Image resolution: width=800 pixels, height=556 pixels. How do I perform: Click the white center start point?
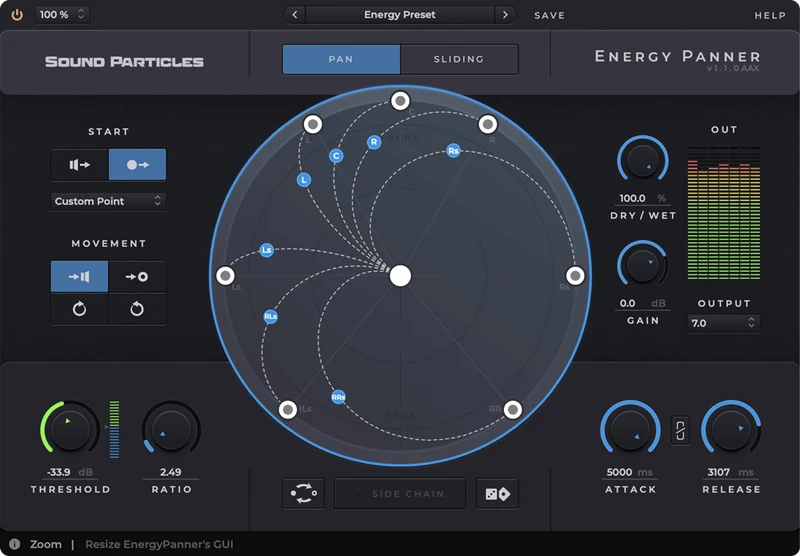[401, 276]
